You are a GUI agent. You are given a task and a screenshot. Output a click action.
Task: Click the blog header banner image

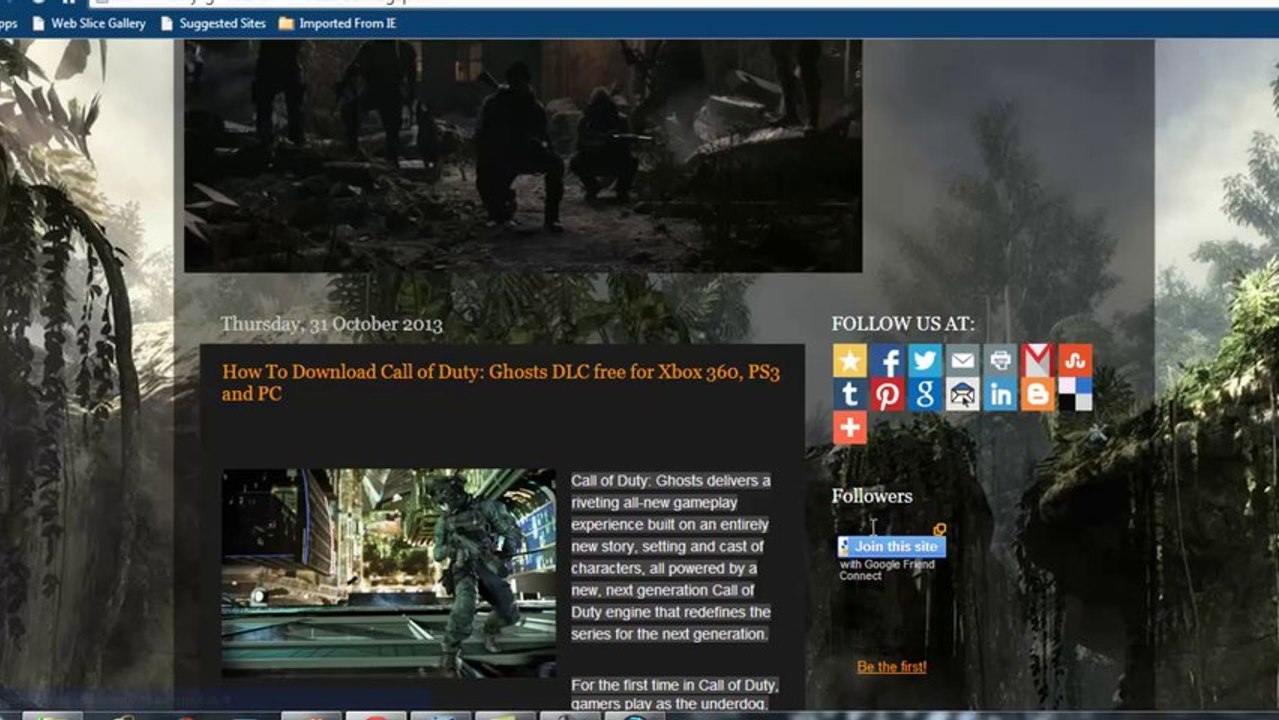coord(523,156)
